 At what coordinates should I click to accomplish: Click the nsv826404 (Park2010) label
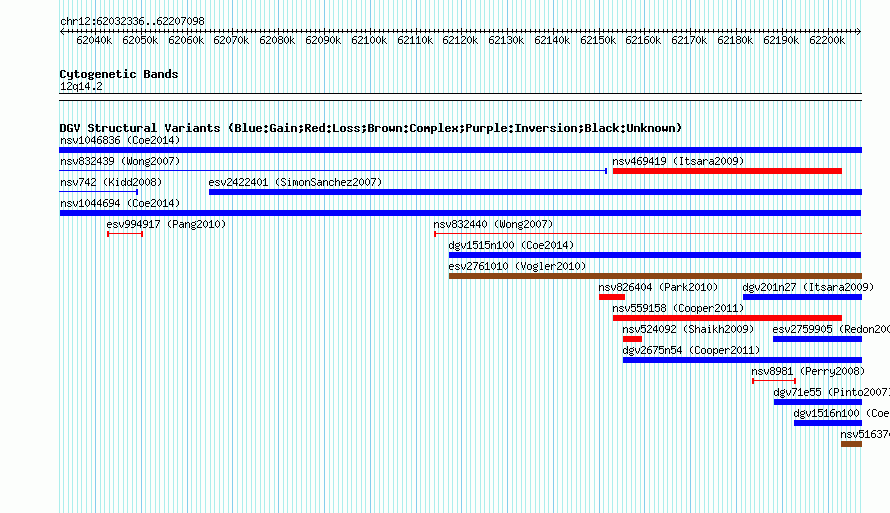click(x=658, y=287)
